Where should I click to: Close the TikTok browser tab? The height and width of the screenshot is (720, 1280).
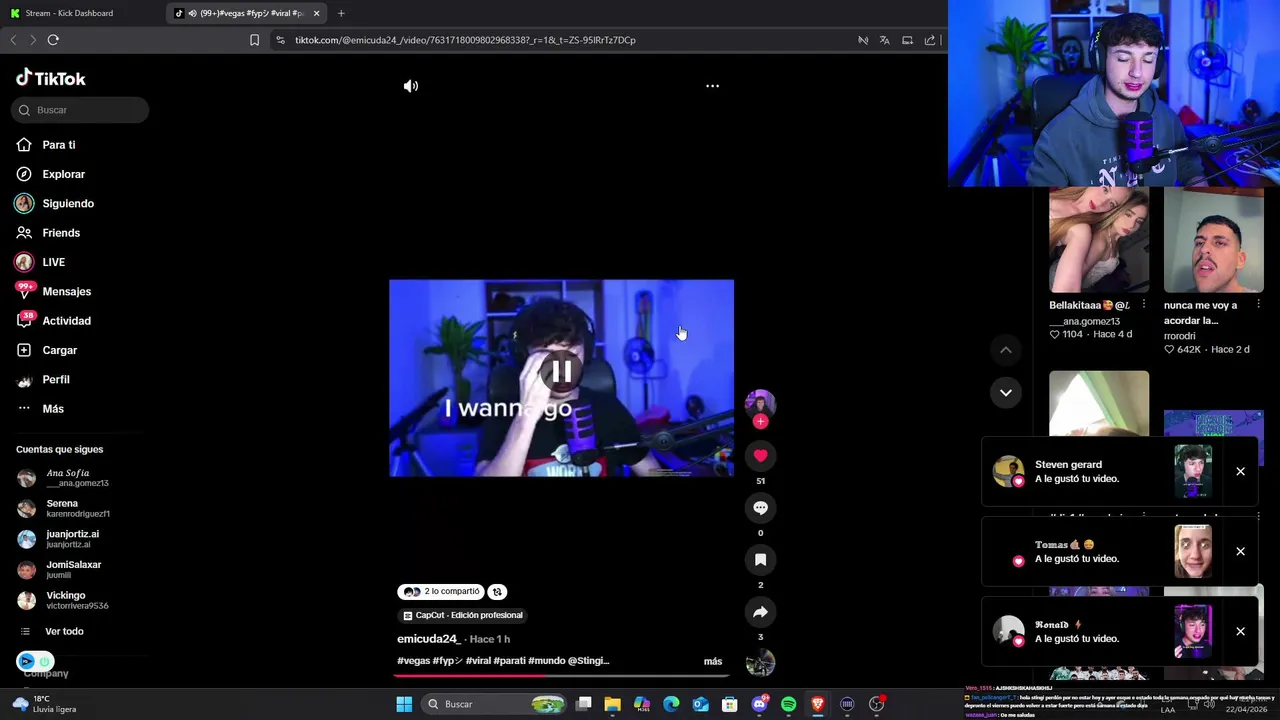pyautogui.click(x=316, y=13)
